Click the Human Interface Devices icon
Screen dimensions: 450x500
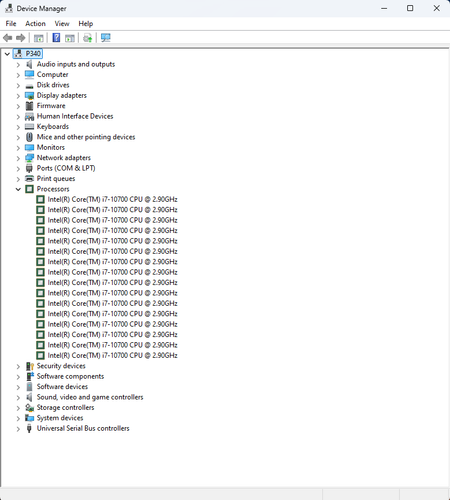[x=29, y=116]
